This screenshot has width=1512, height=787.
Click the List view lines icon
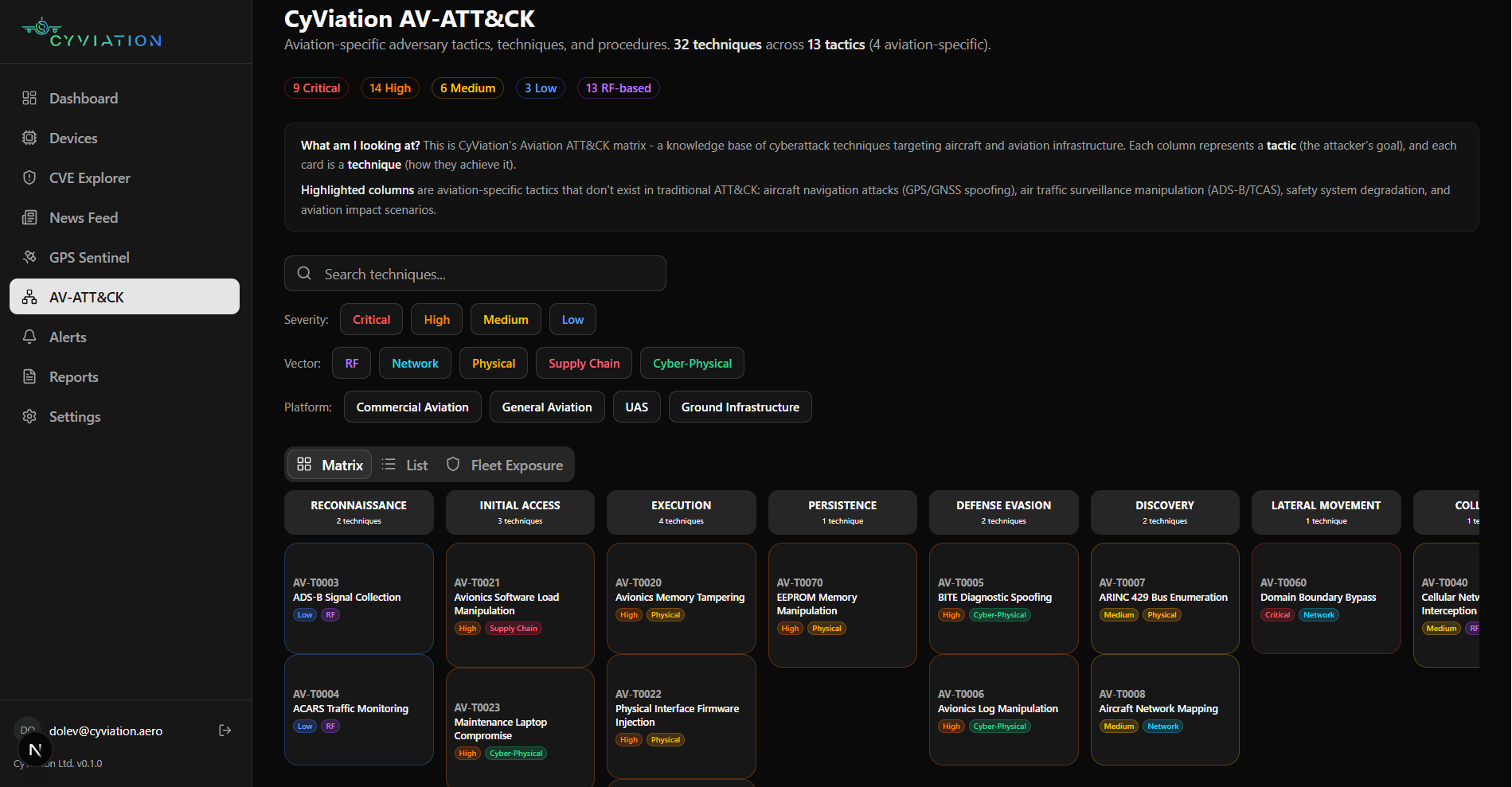tap(389, 465)
